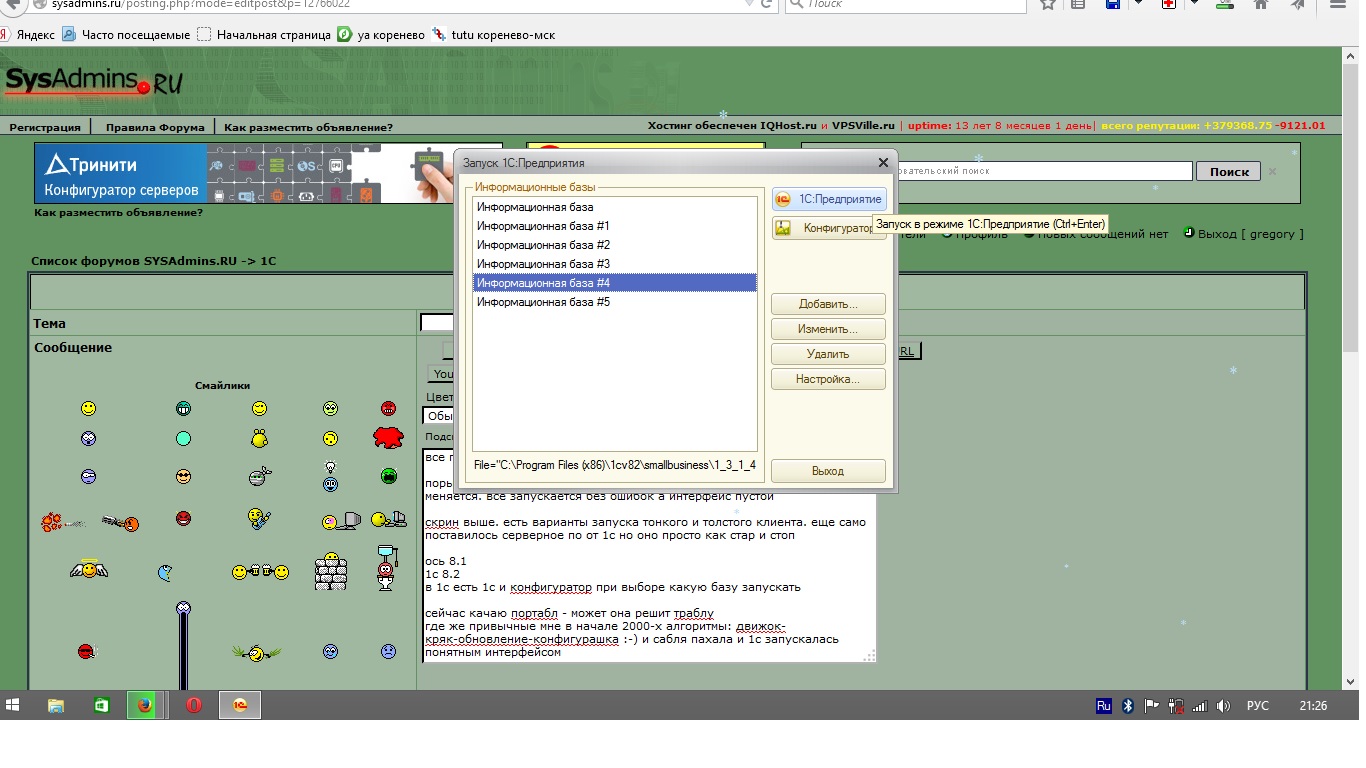Click the browser home icon

(x=1261, y=4)
